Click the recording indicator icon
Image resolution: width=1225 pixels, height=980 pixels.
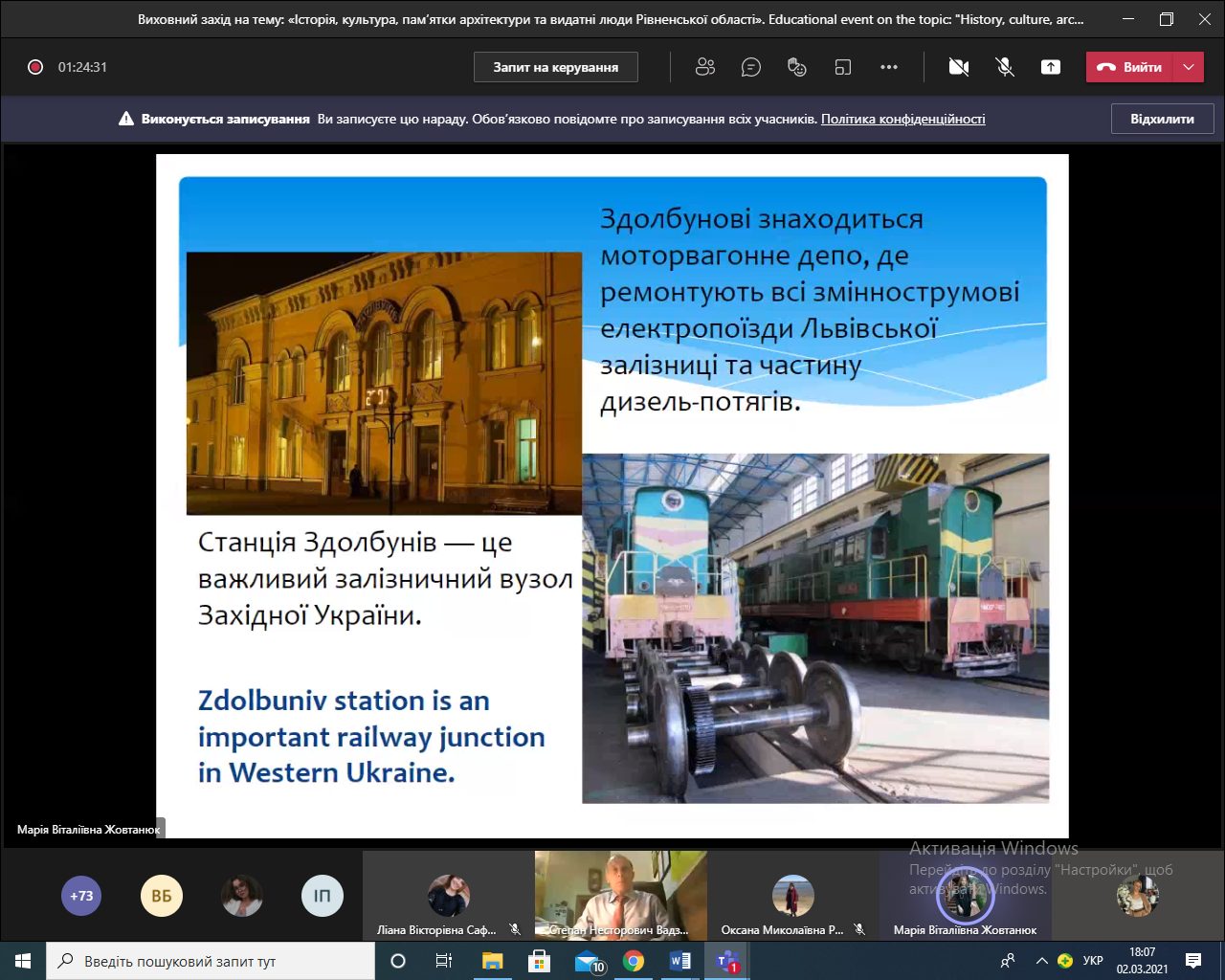(x=35, y=67)
